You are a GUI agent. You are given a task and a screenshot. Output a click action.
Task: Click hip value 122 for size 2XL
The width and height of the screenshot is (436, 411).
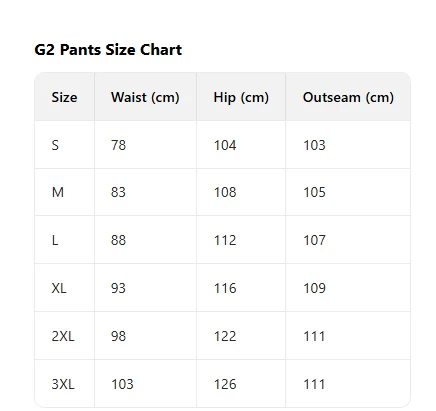[225, 336]
